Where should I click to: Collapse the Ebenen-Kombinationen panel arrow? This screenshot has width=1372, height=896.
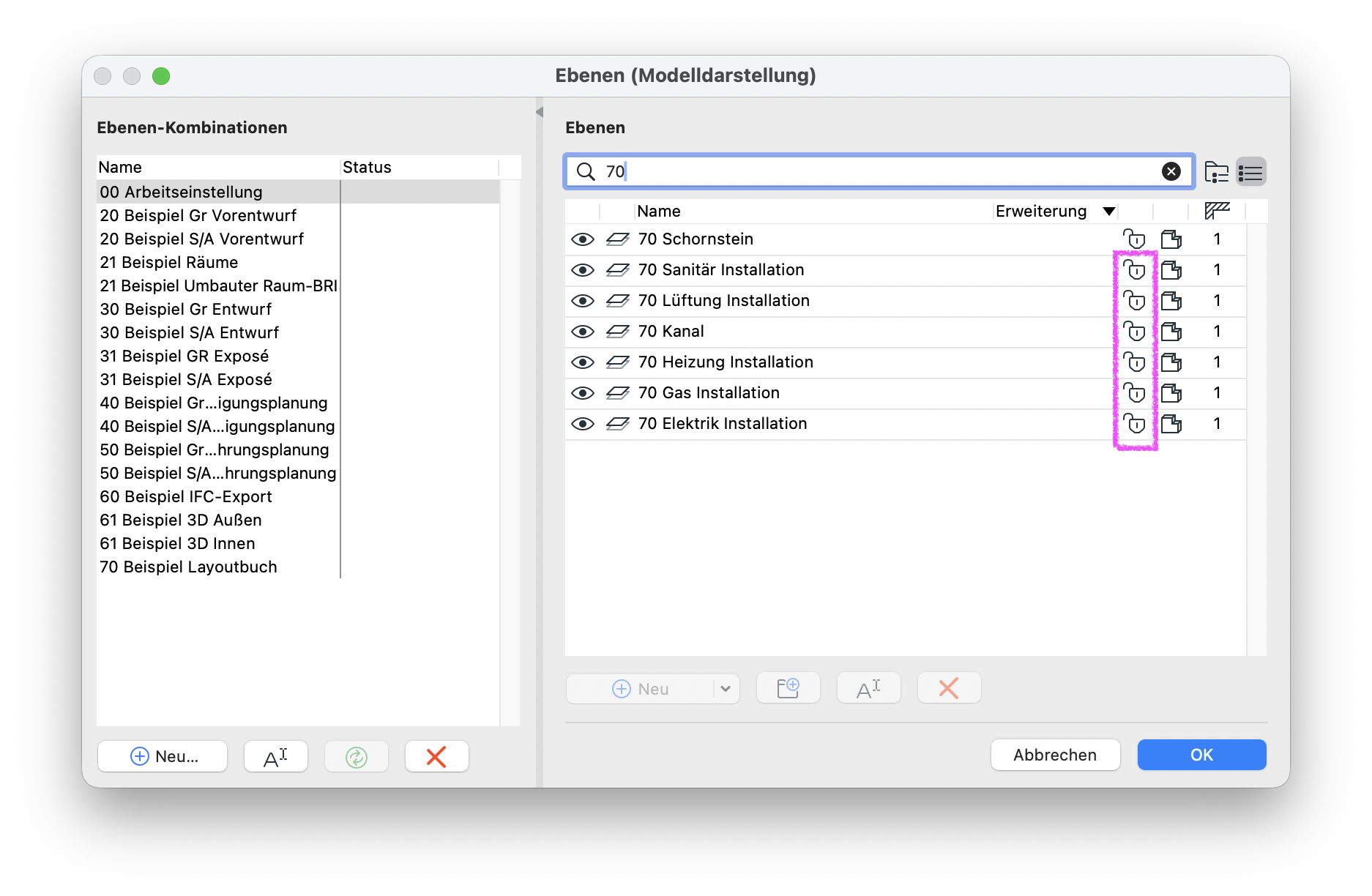pos(540,112)
